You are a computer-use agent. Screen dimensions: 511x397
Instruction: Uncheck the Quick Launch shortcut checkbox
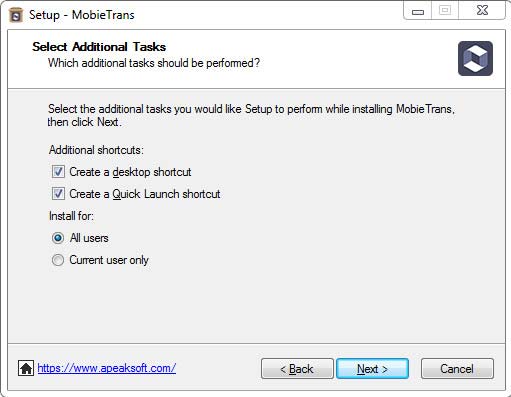[58, 194]
